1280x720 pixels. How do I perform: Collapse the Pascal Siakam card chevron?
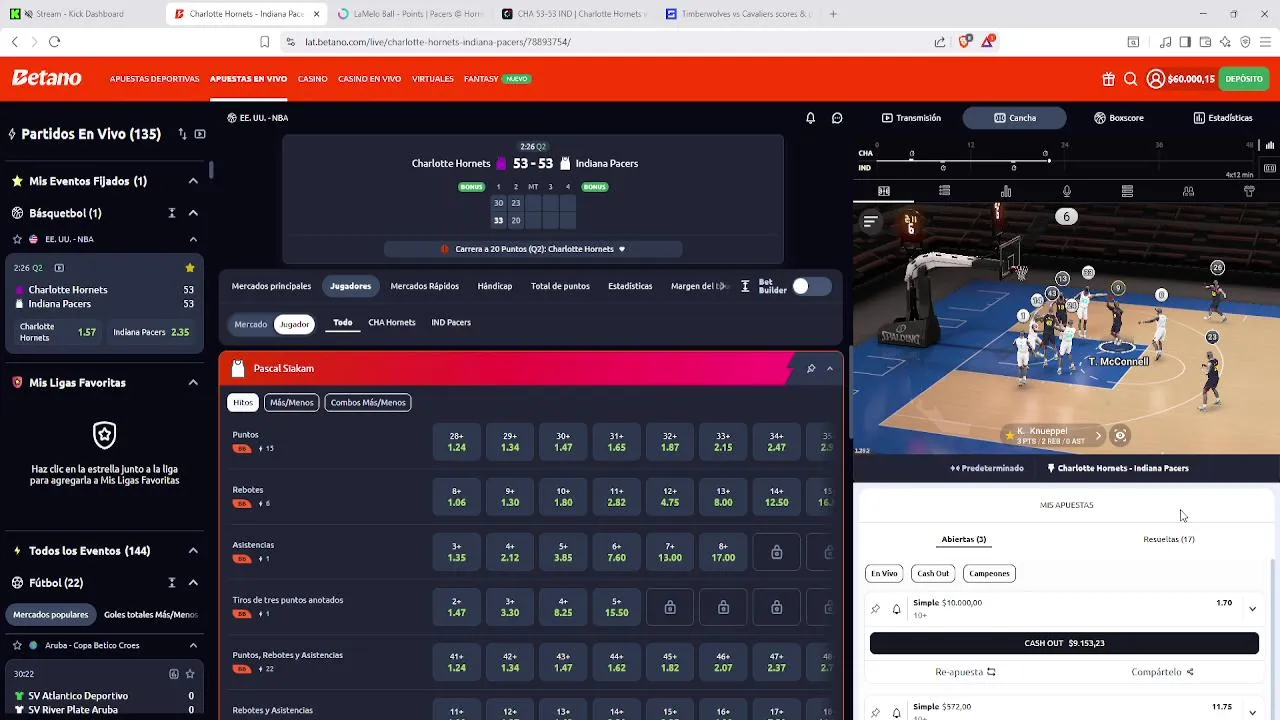click(x=830, y=369)
